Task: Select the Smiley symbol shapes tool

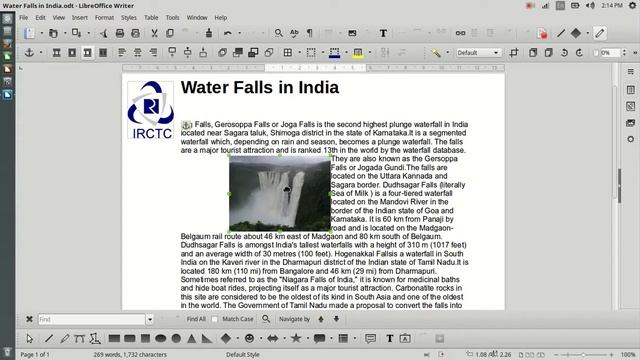Action: click(249, 338)
